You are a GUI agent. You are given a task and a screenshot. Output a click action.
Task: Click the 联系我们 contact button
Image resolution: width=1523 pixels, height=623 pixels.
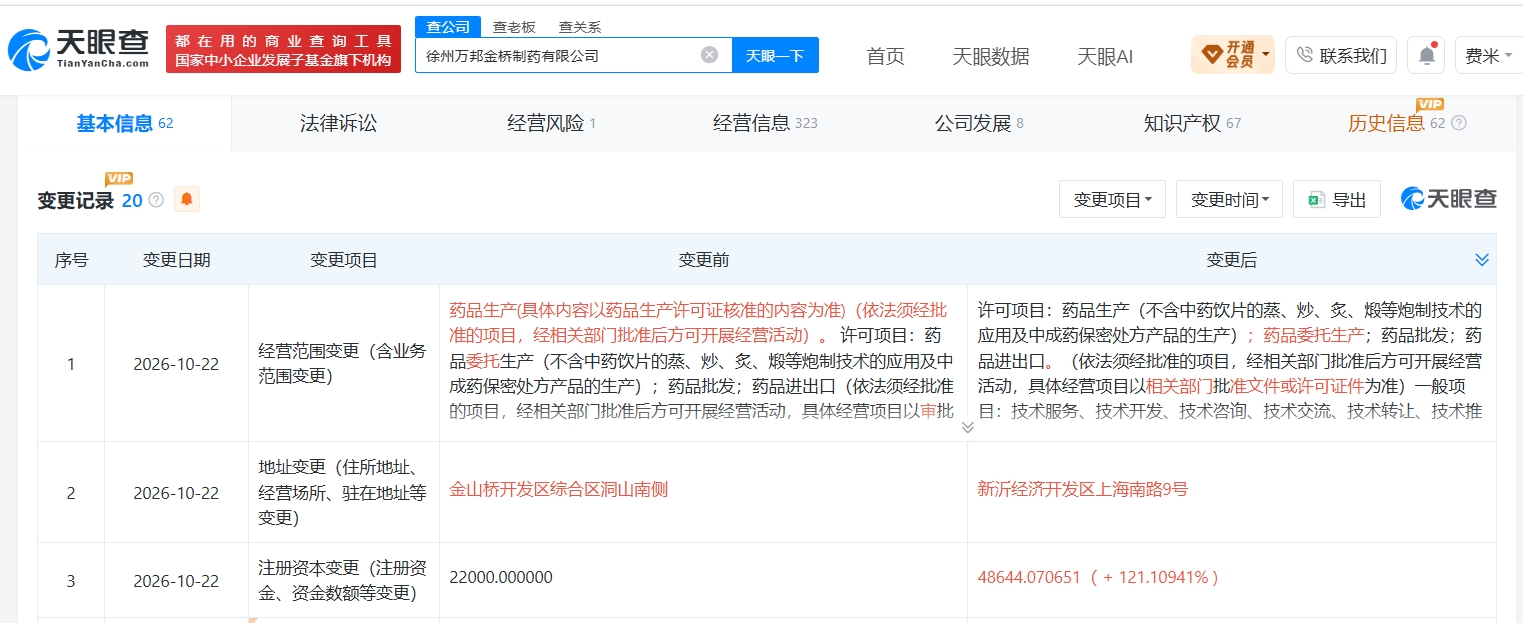click(x=1341, y=55)
